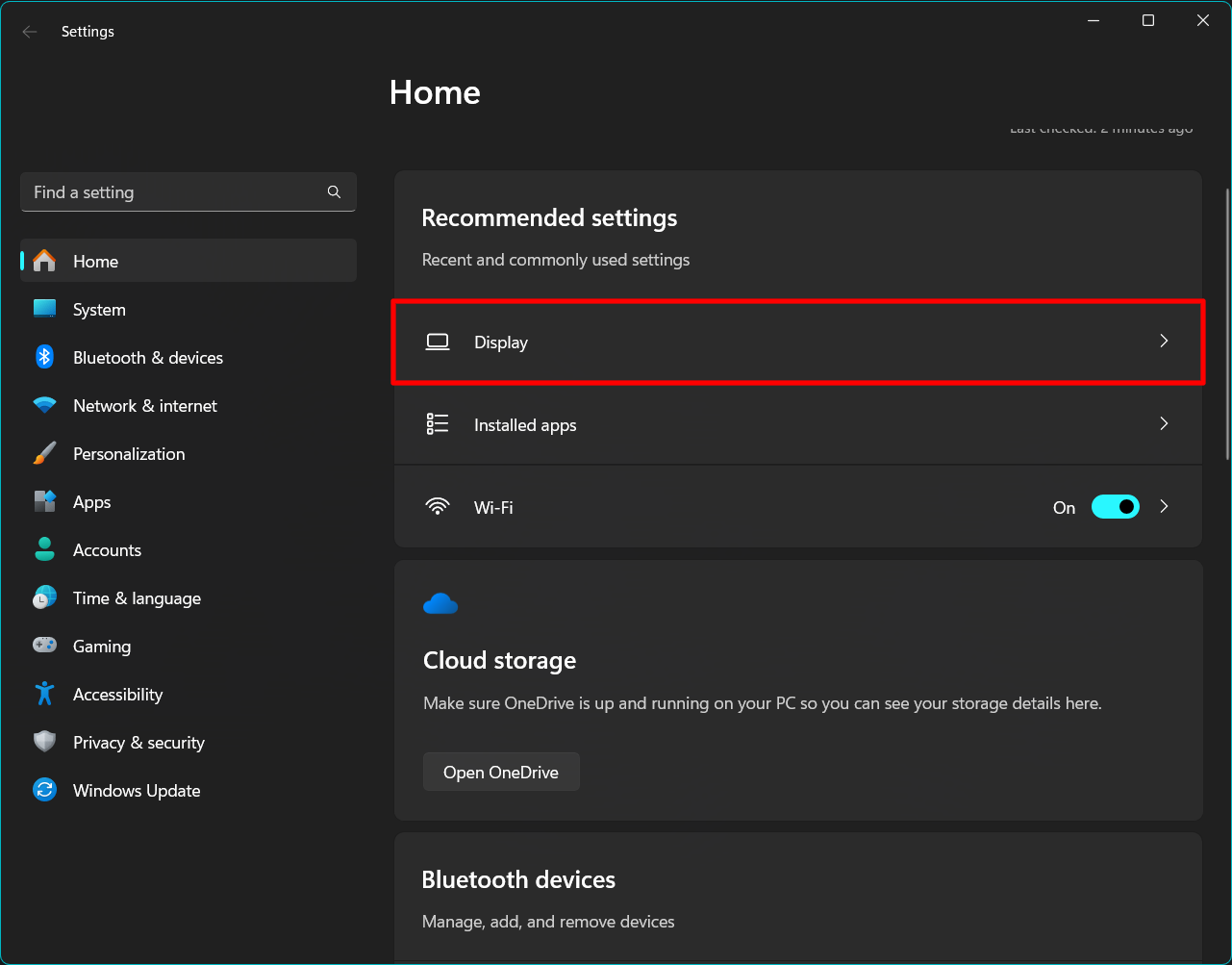Select the System label in sidebar

[99, 310]
